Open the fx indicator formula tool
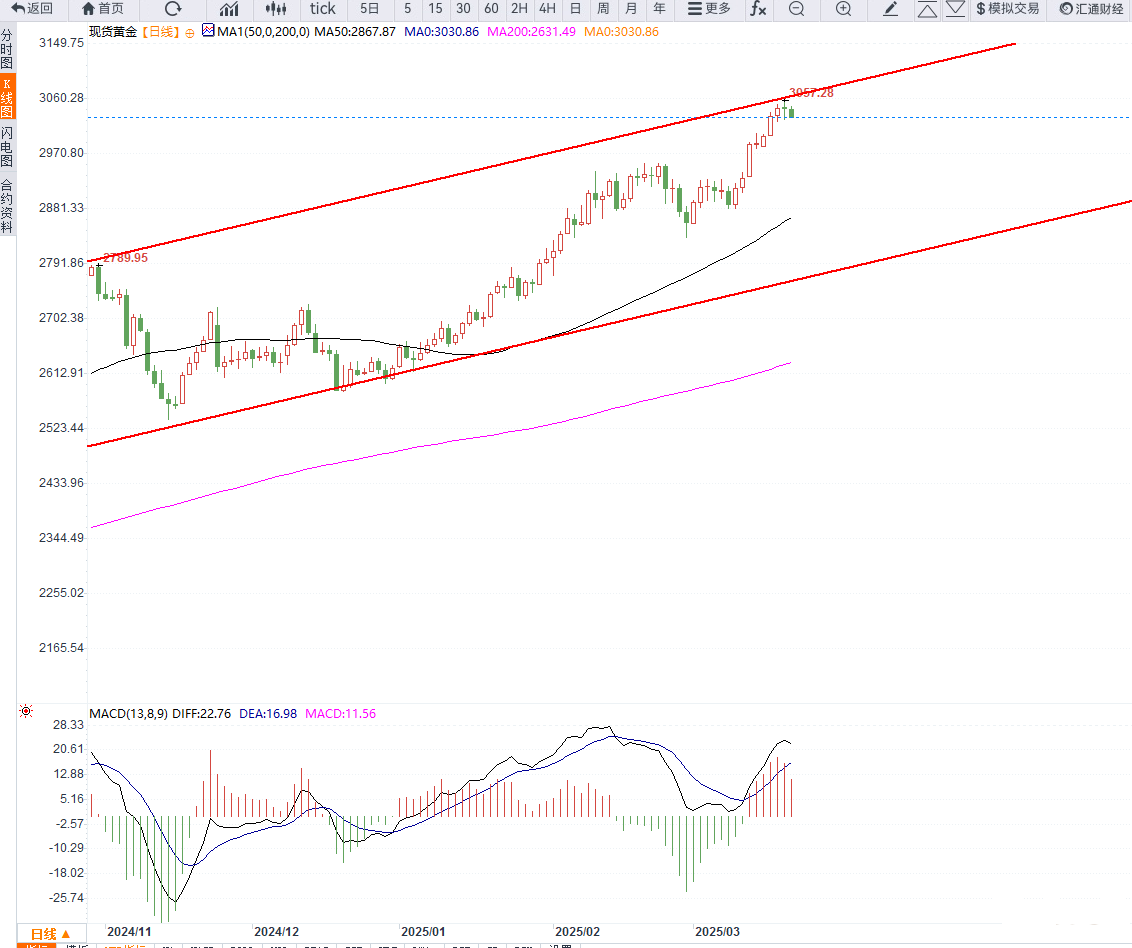 (x=758, y=9)
